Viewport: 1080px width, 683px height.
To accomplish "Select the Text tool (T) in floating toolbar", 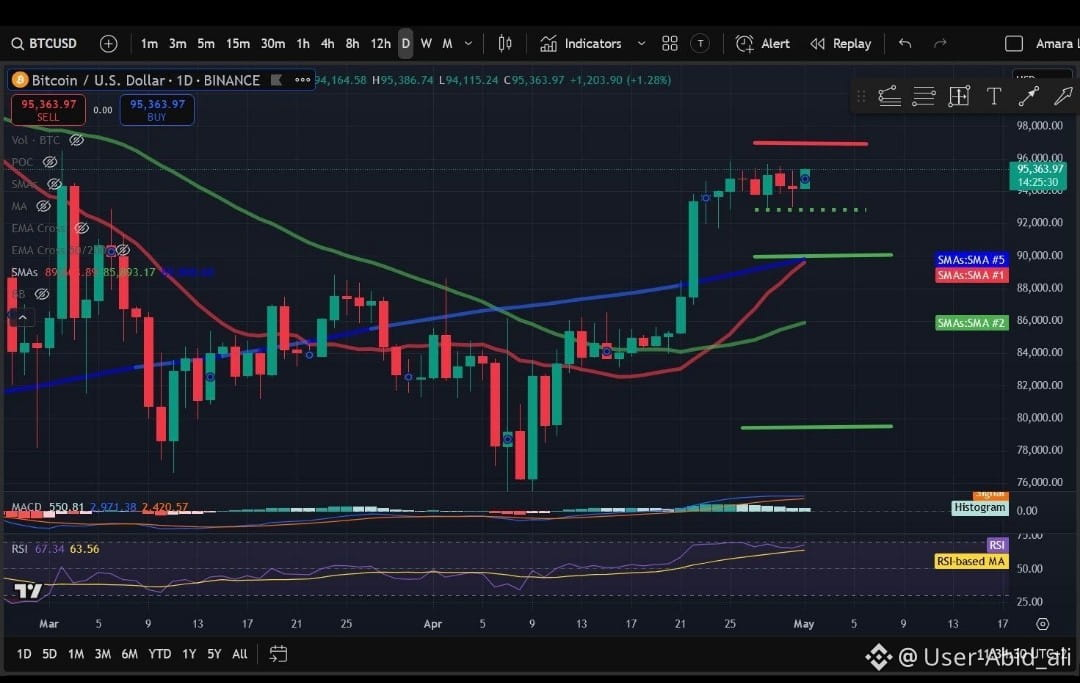I will point(993,96).
